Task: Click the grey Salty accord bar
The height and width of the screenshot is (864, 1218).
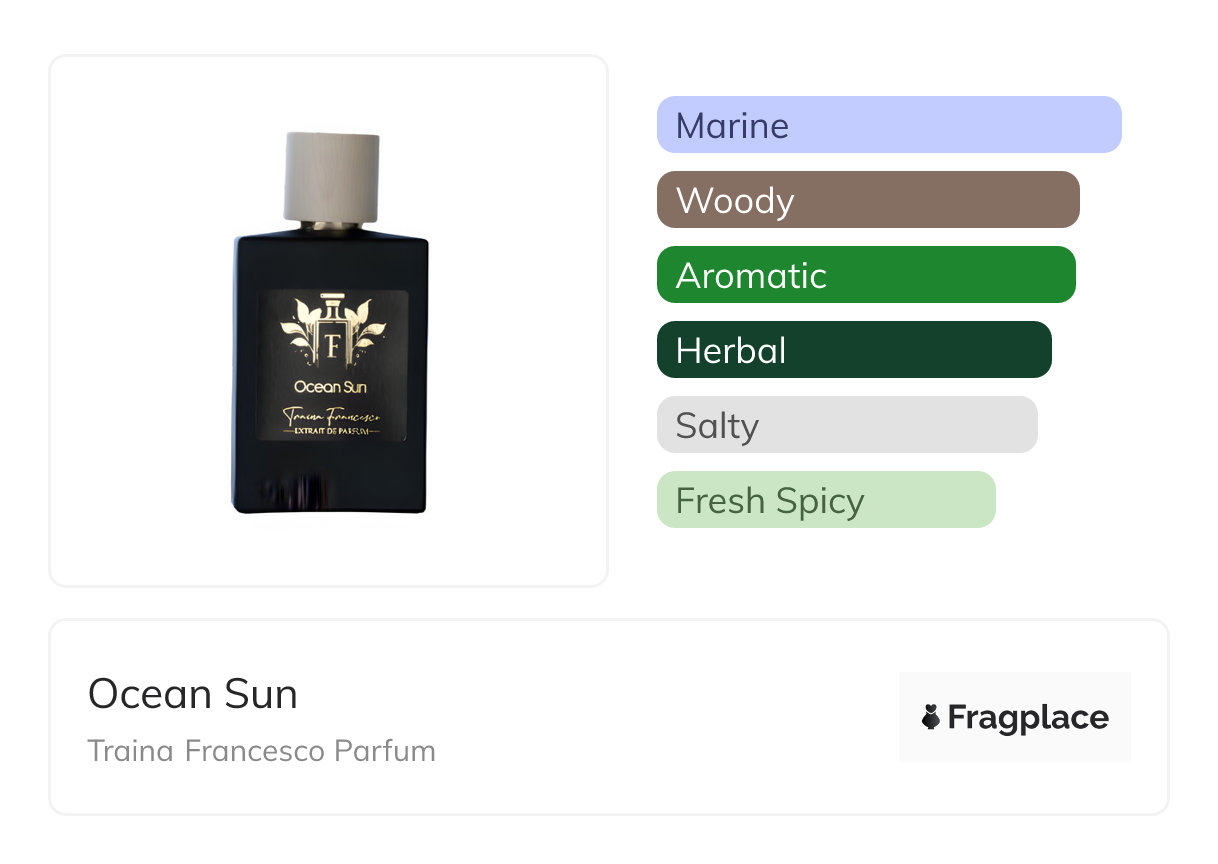Action: click(846, 425)
